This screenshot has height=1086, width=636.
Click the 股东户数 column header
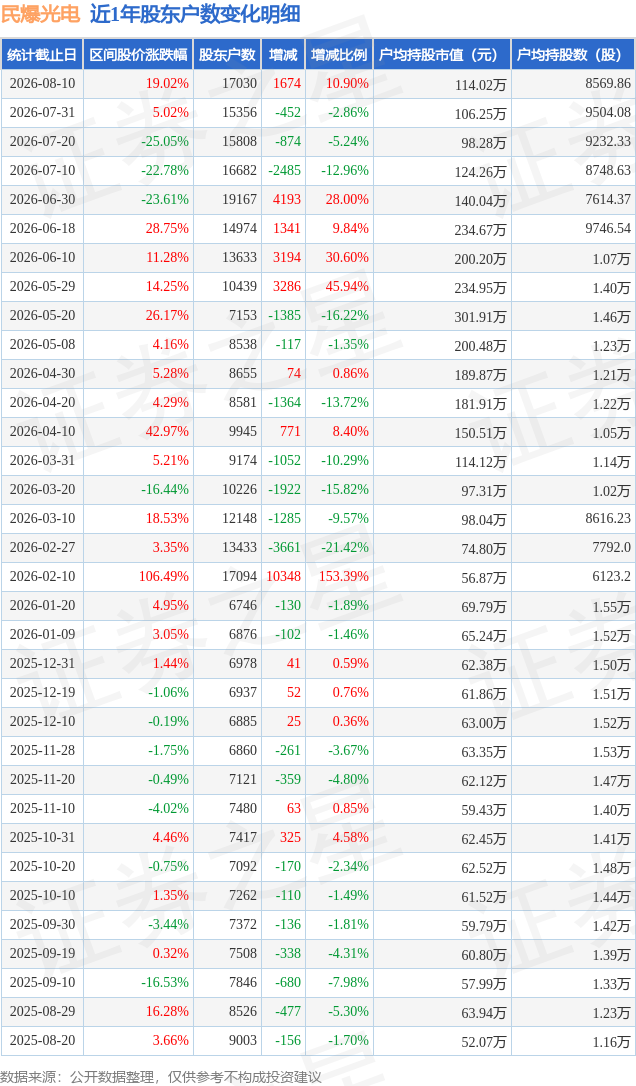[227, 55]
